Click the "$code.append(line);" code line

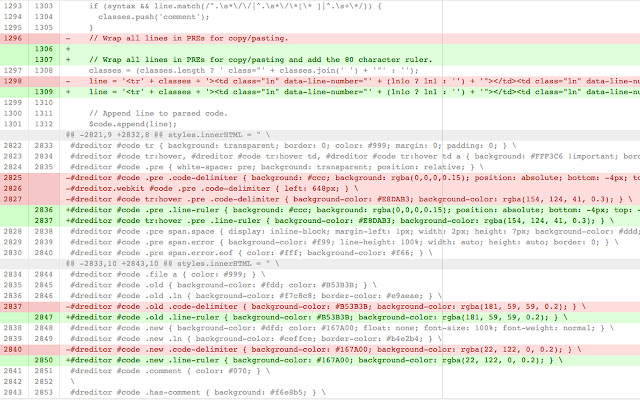(126, 124)
